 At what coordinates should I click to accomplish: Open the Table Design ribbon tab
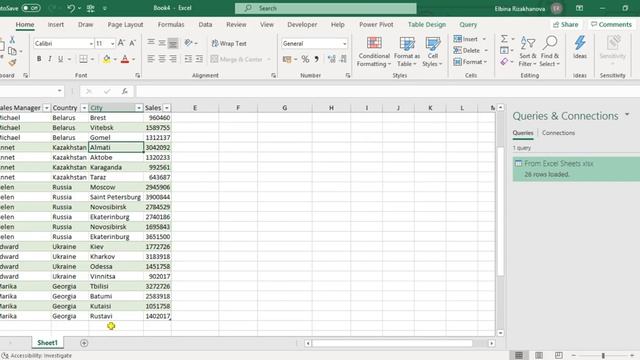427,24
